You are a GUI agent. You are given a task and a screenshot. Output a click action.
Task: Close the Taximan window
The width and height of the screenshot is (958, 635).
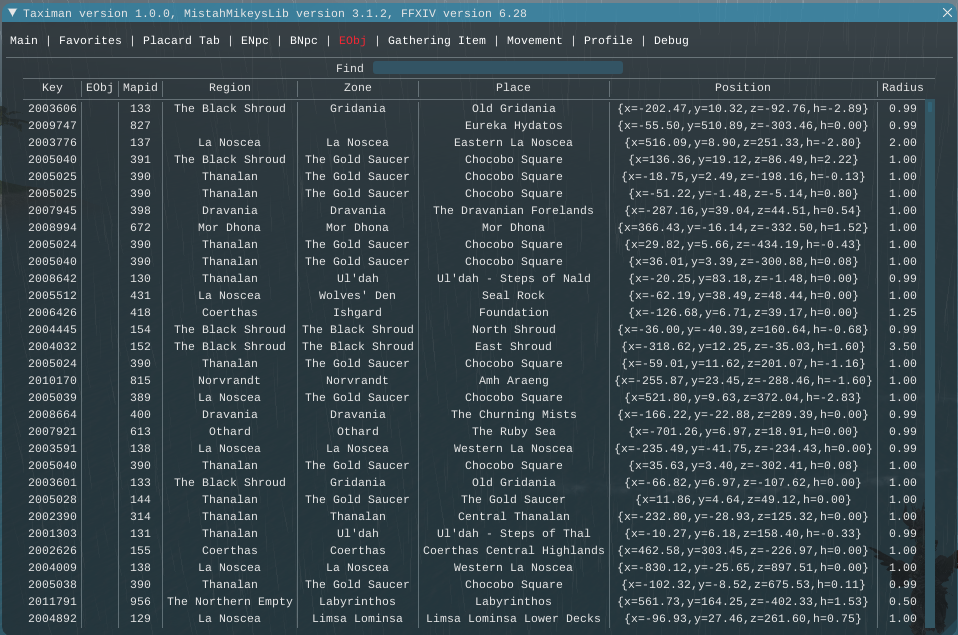click(947, 13)
